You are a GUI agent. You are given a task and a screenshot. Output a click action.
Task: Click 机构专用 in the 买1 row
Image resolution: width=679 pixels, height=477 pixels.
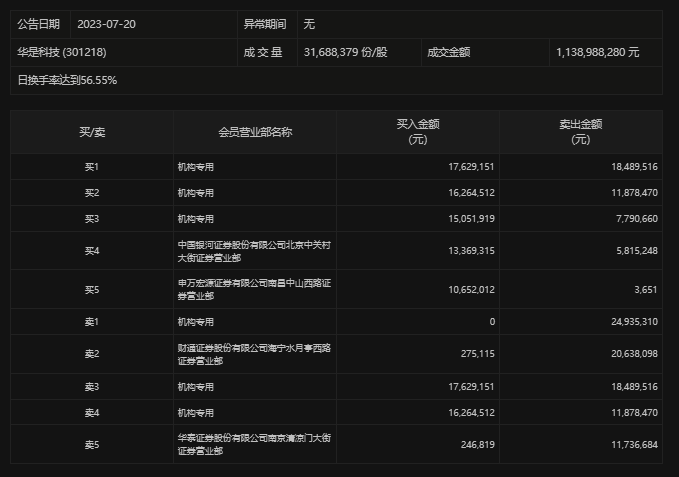tap(196, 167)
